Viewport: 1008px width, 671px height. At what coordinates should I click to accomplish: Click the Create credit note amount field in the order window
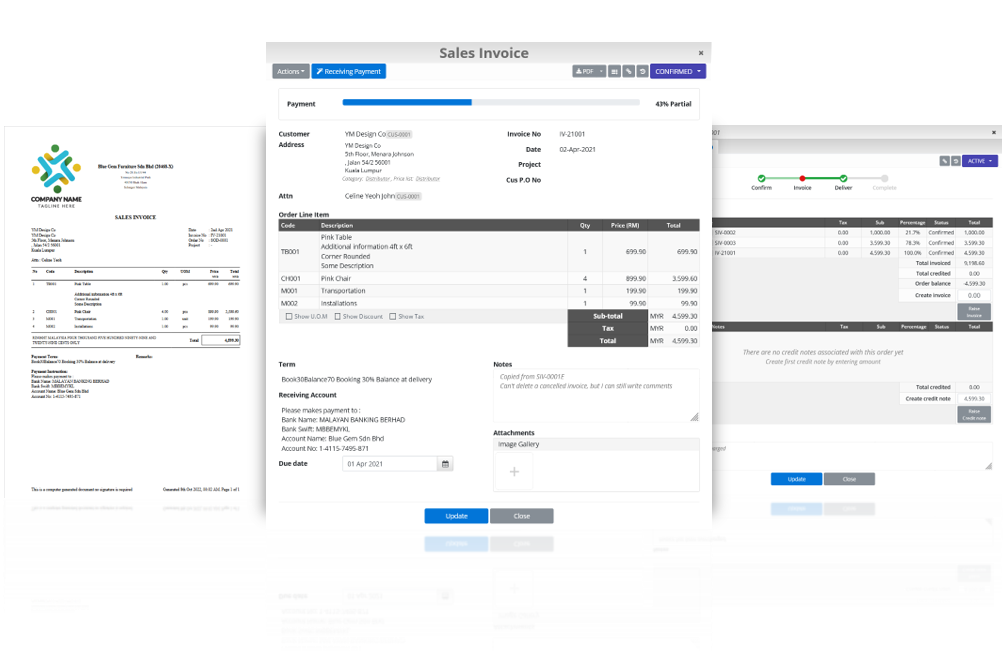click(x=975, y=398)
